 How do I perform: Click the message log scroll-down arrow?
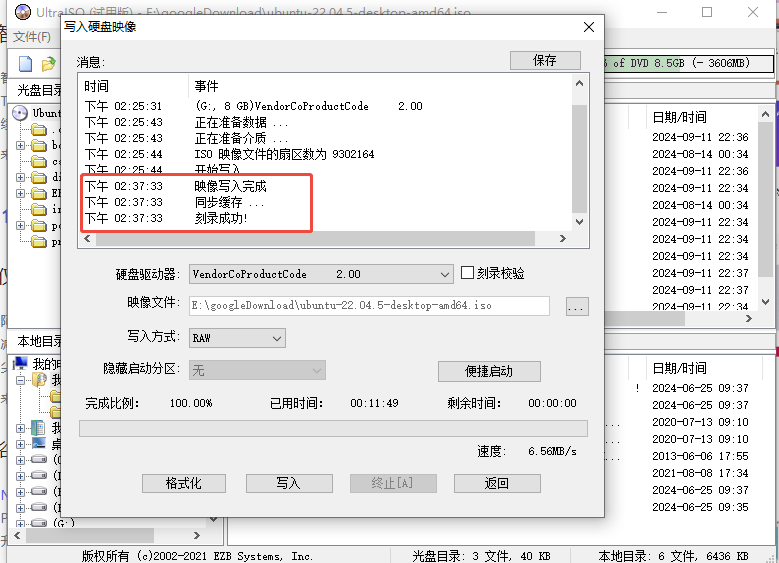point(579,222)
